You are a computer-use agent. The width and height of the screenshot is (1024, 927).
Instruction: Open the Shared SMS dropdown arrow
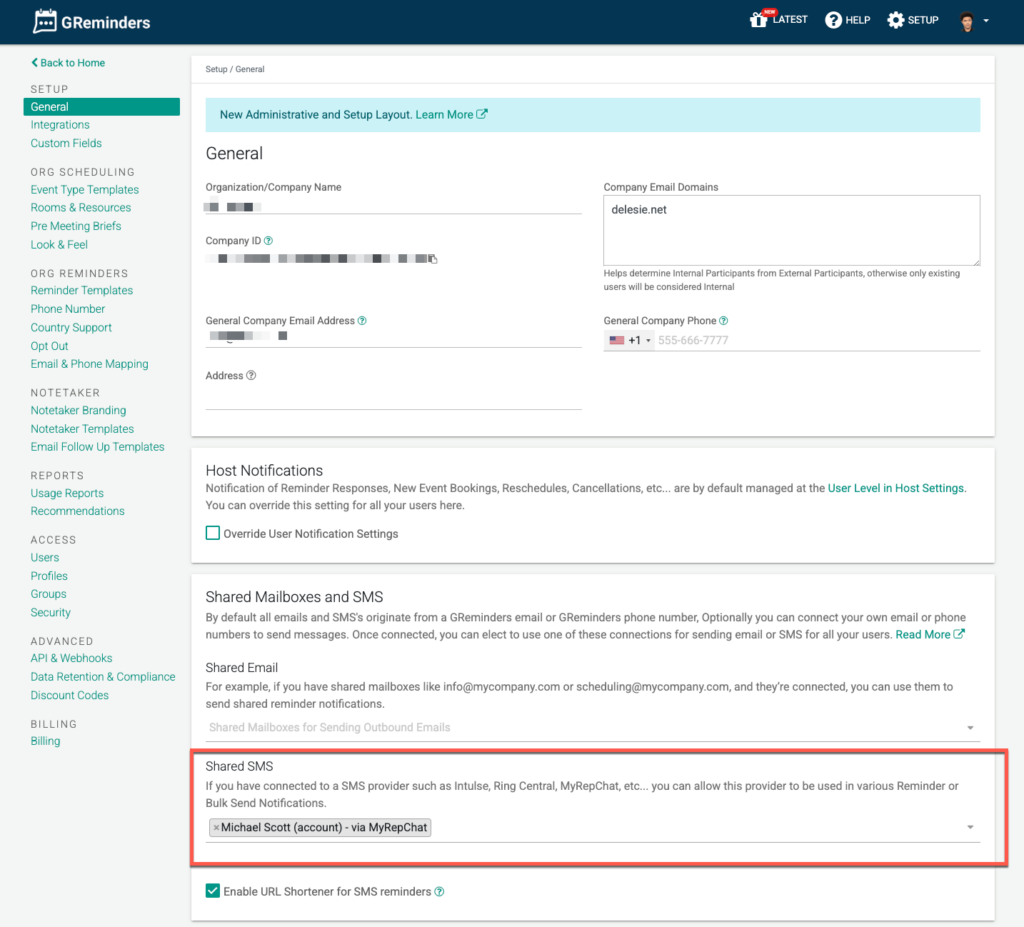969,828
